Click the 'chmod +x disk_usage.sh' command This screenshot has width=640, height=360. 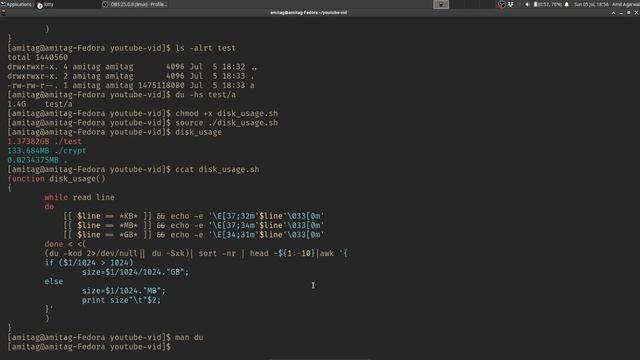tap(227, 113)
